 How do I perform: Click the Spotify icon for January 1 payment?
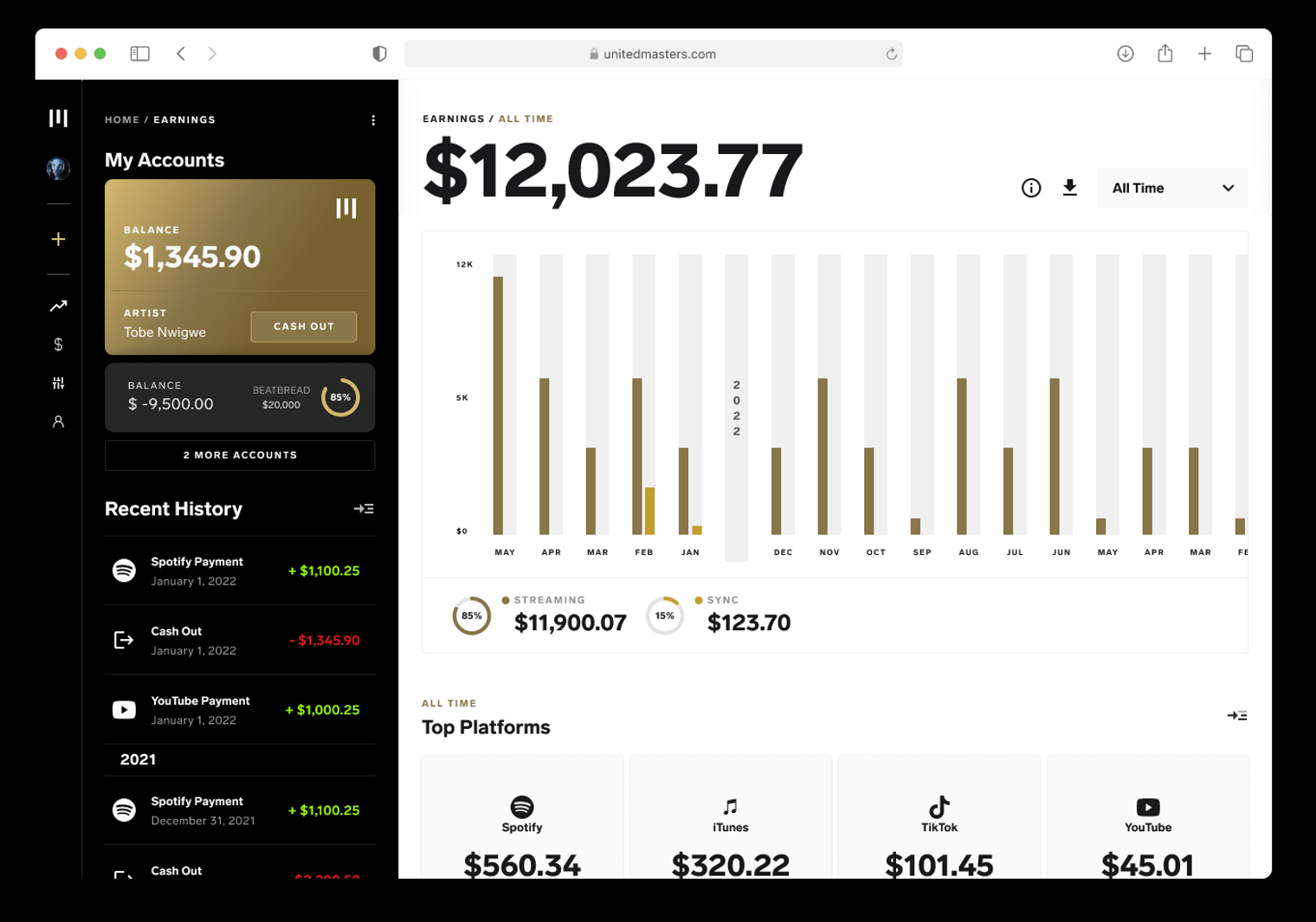pyautogui.click(x=124, y=571)
